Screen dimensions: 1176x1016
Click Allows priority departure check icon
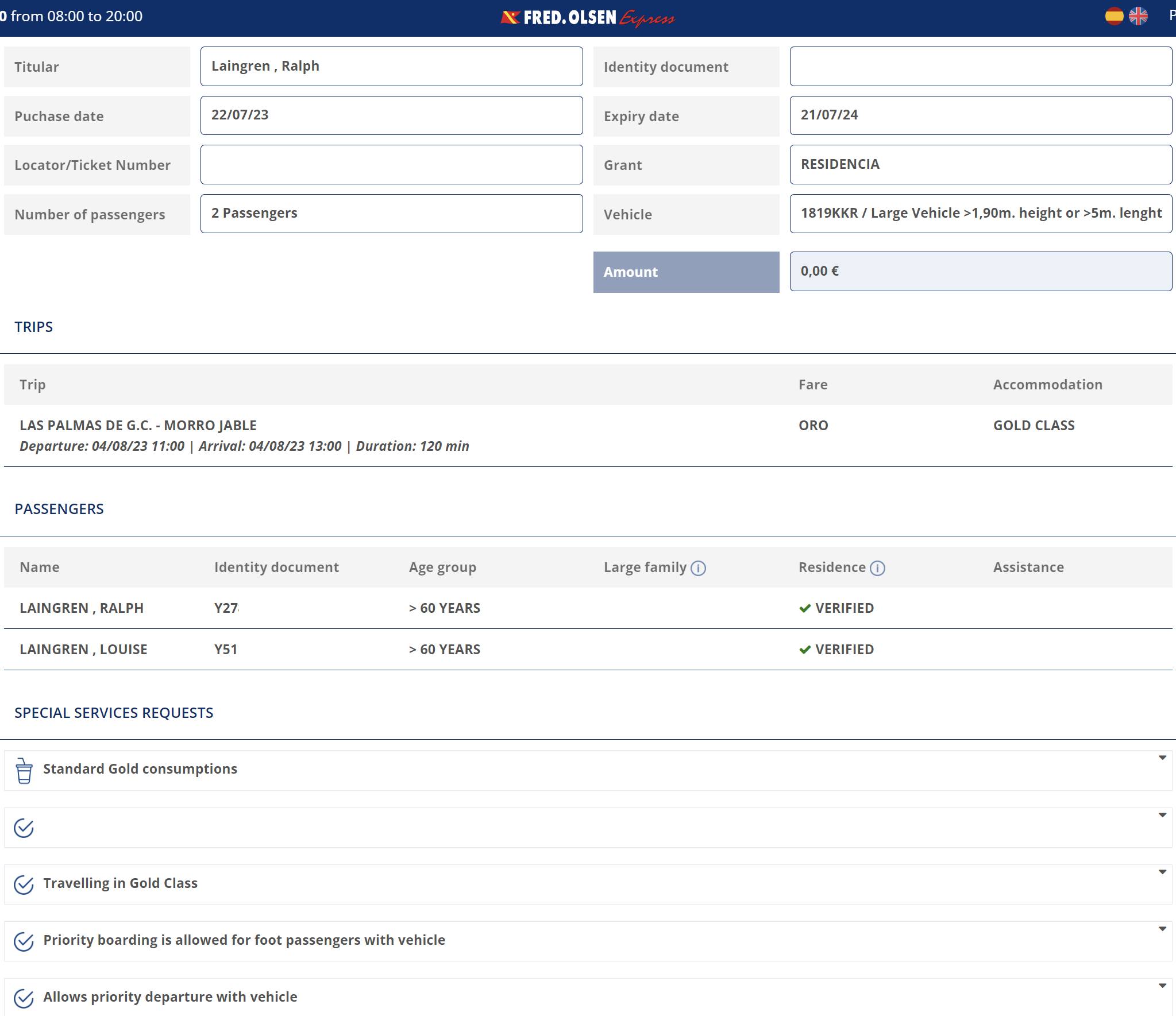(24, 998)
